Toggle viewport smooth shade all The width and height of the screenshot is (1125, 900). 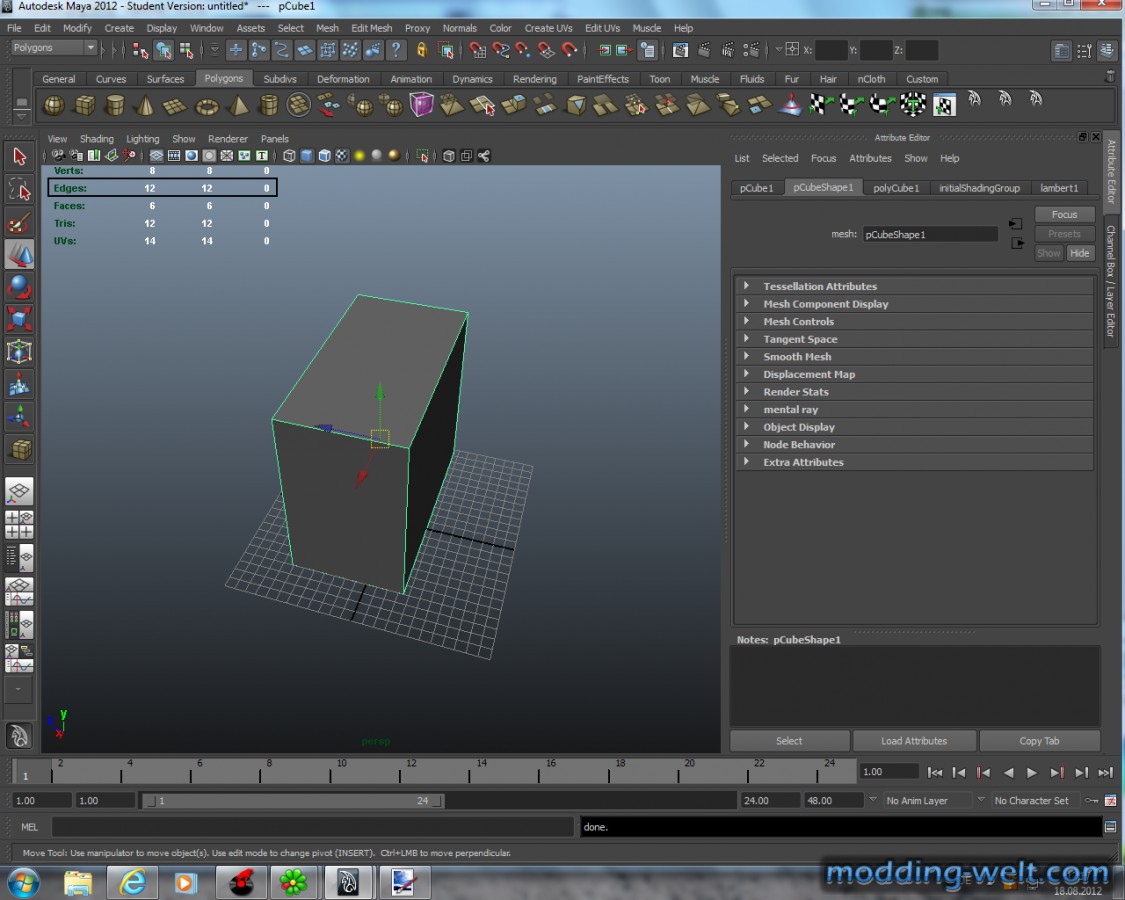pos(307,156)
